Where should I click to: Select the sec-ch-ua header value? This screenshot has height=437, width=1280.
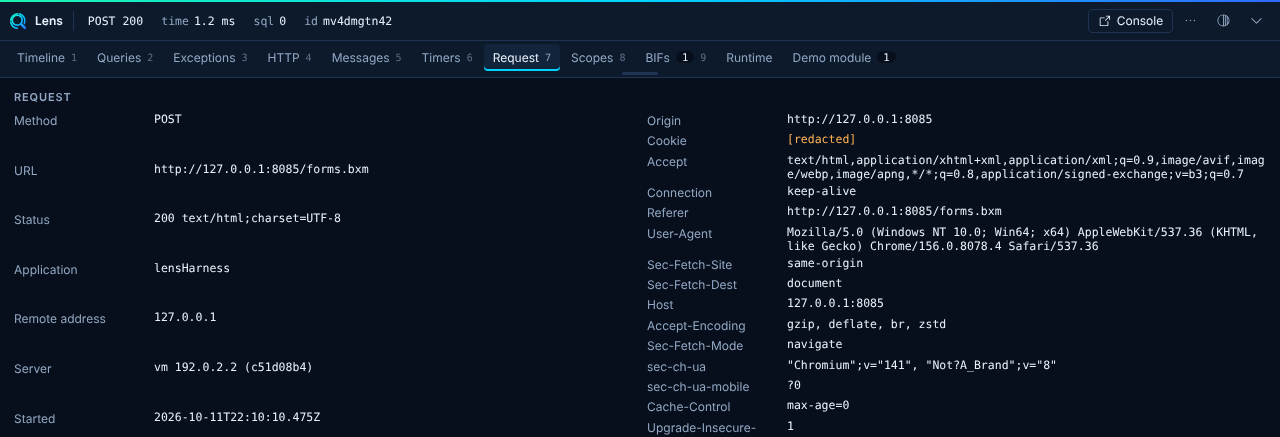tap(922, 365)
